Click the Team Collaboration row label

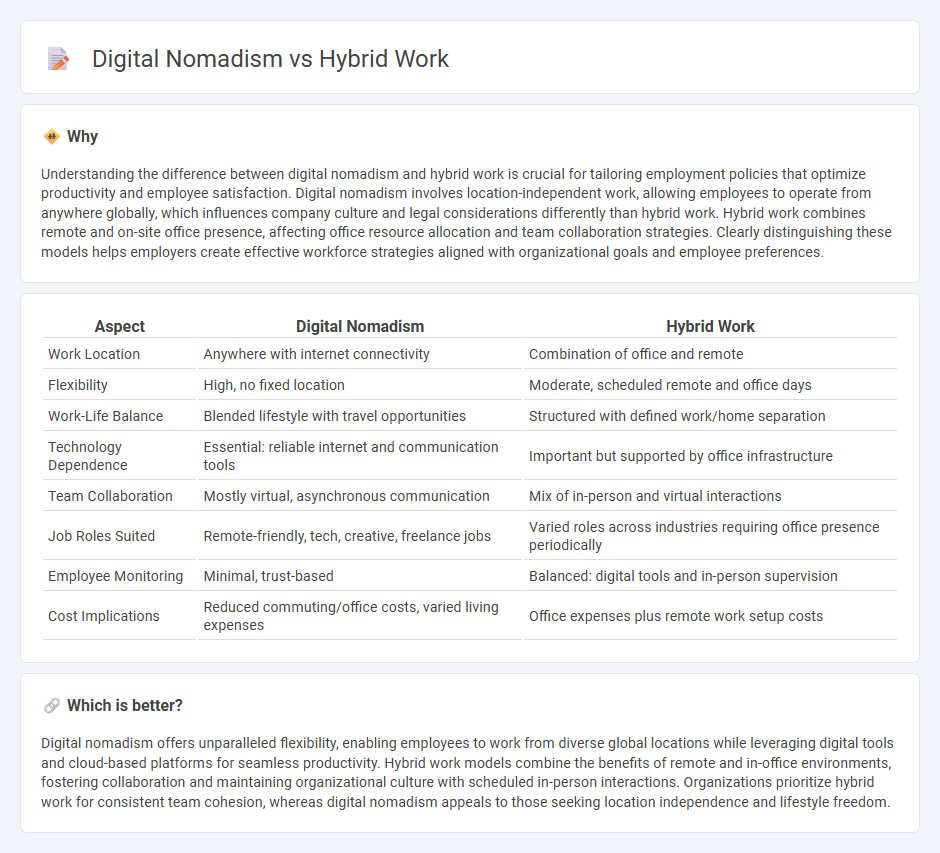click(110, 496)
